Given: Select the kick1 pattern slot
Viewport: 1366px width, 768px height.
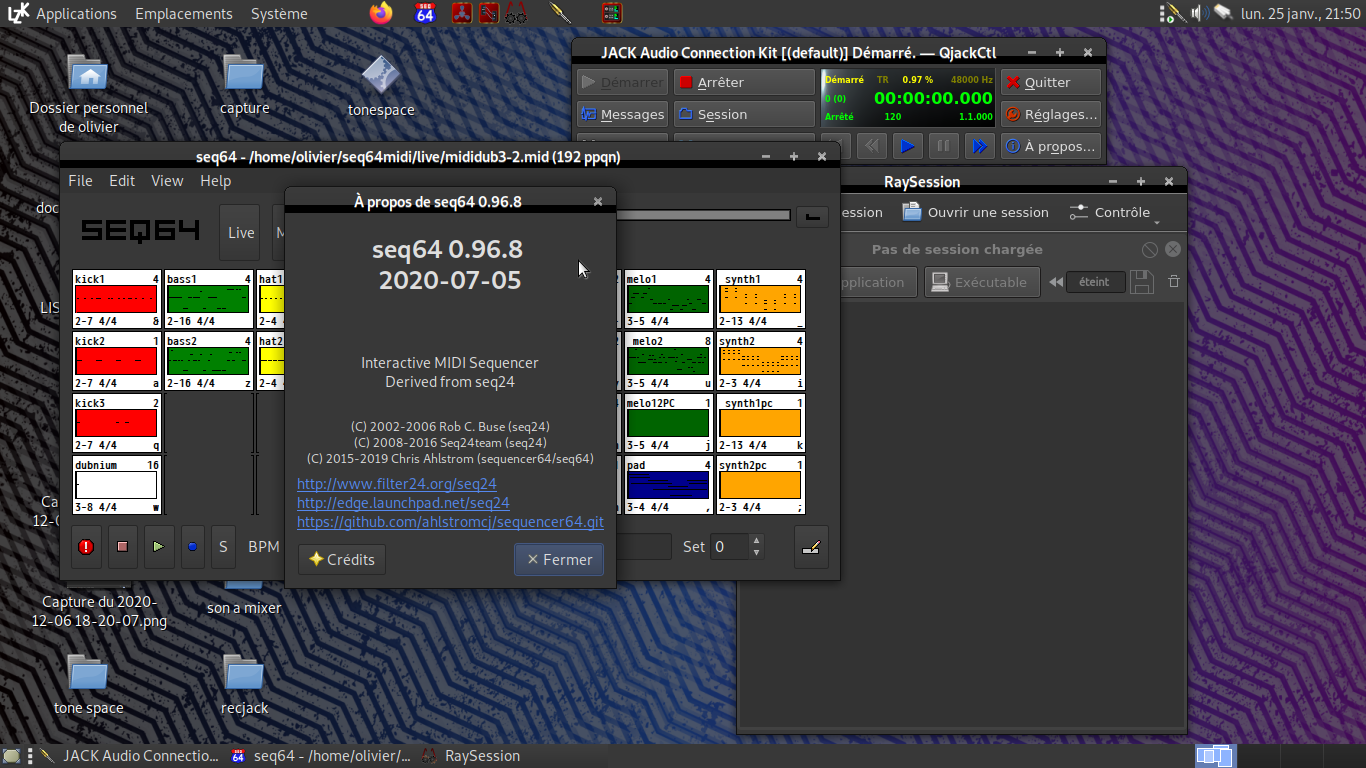Looking at the screenshot, I should point(117,299).
